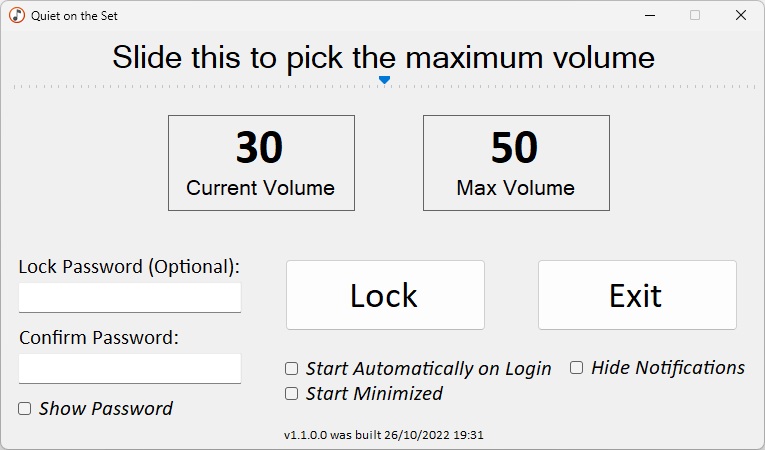Click the 'Slide this to pick' heading text
Viewport: 765px width, 450px height.
point(383,57)
